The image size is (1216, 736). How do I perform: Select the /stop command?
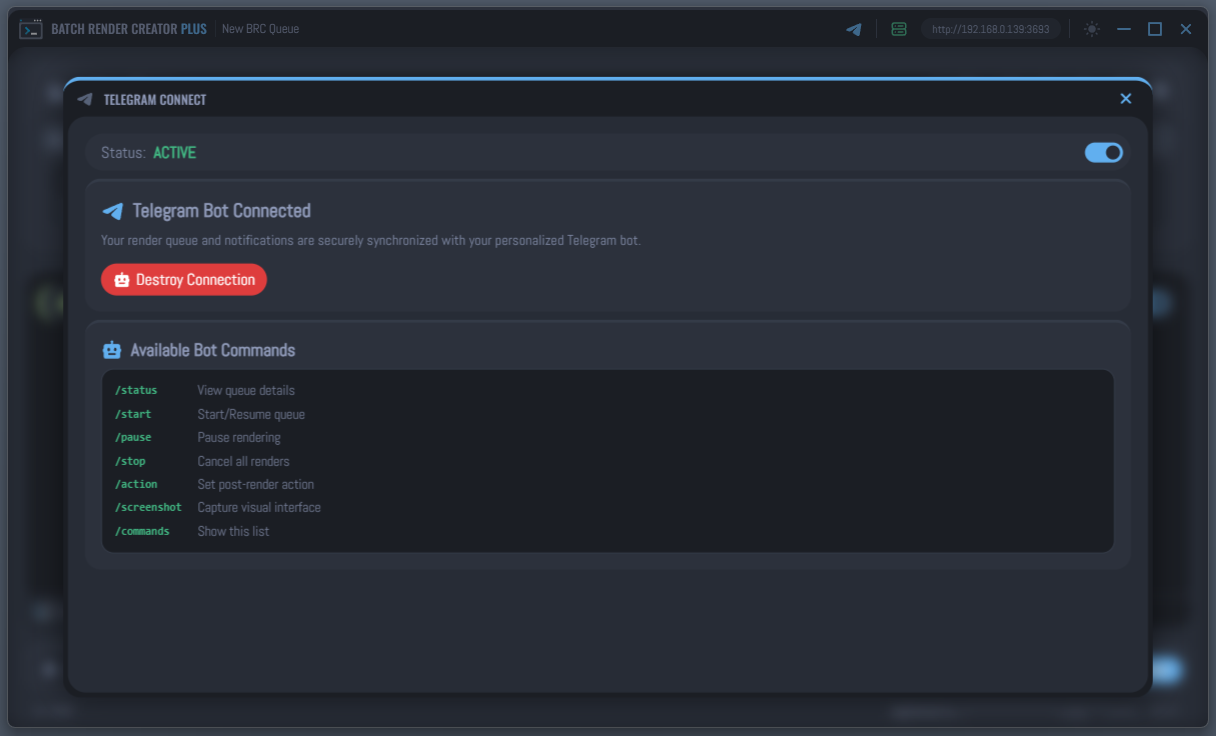pyautogui.click(x=130, y=461)
